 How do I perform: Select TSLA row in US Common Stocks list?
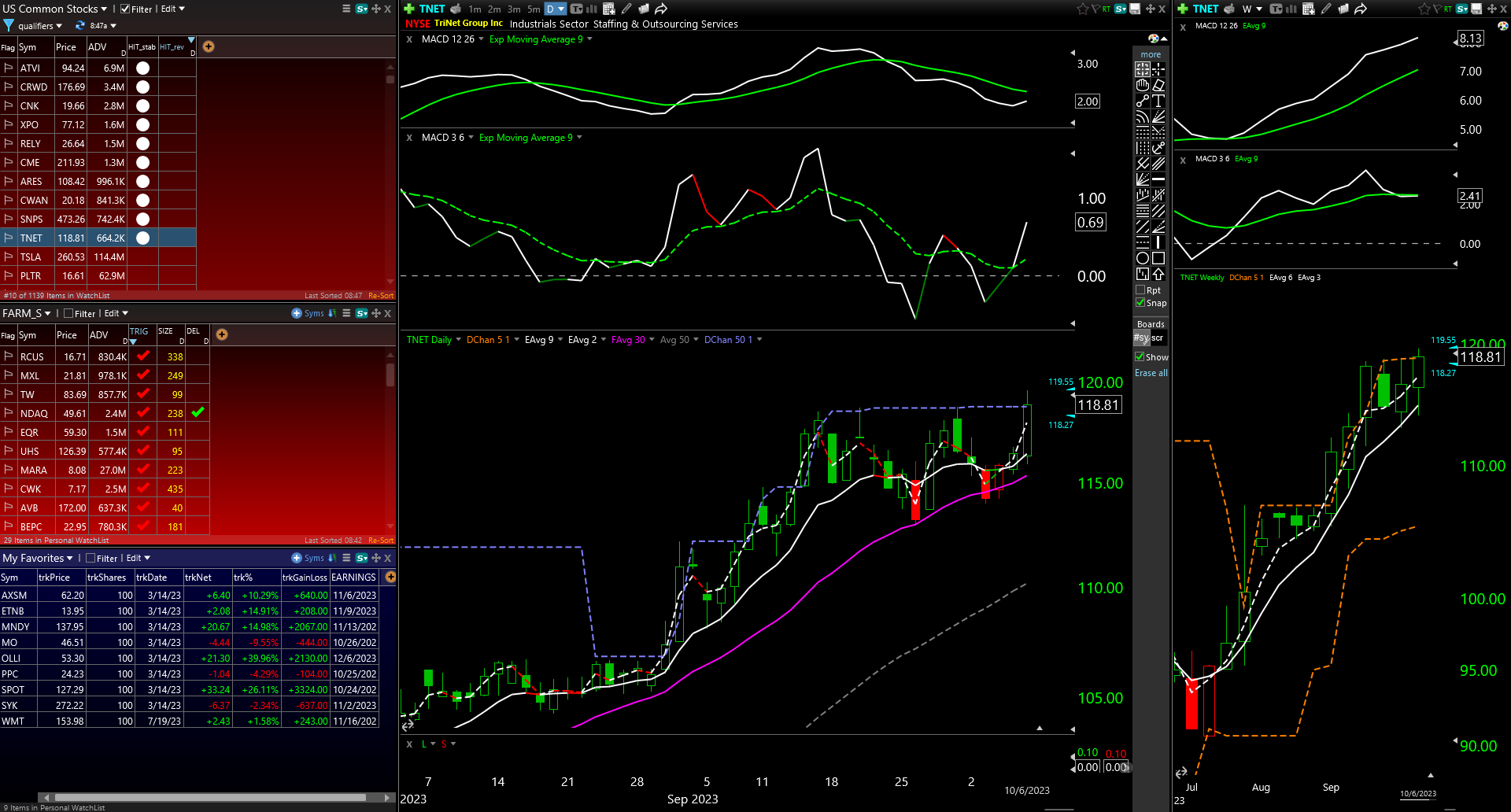(98, 257)
